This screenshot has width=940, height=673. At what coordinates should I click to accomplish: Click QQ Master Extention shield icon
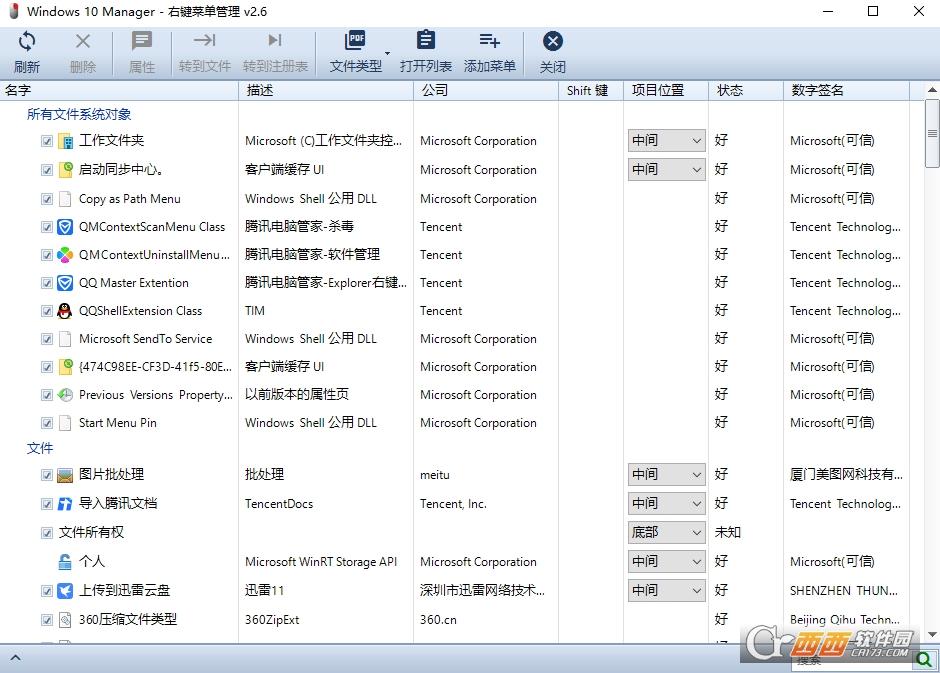(x=65, y=283)
